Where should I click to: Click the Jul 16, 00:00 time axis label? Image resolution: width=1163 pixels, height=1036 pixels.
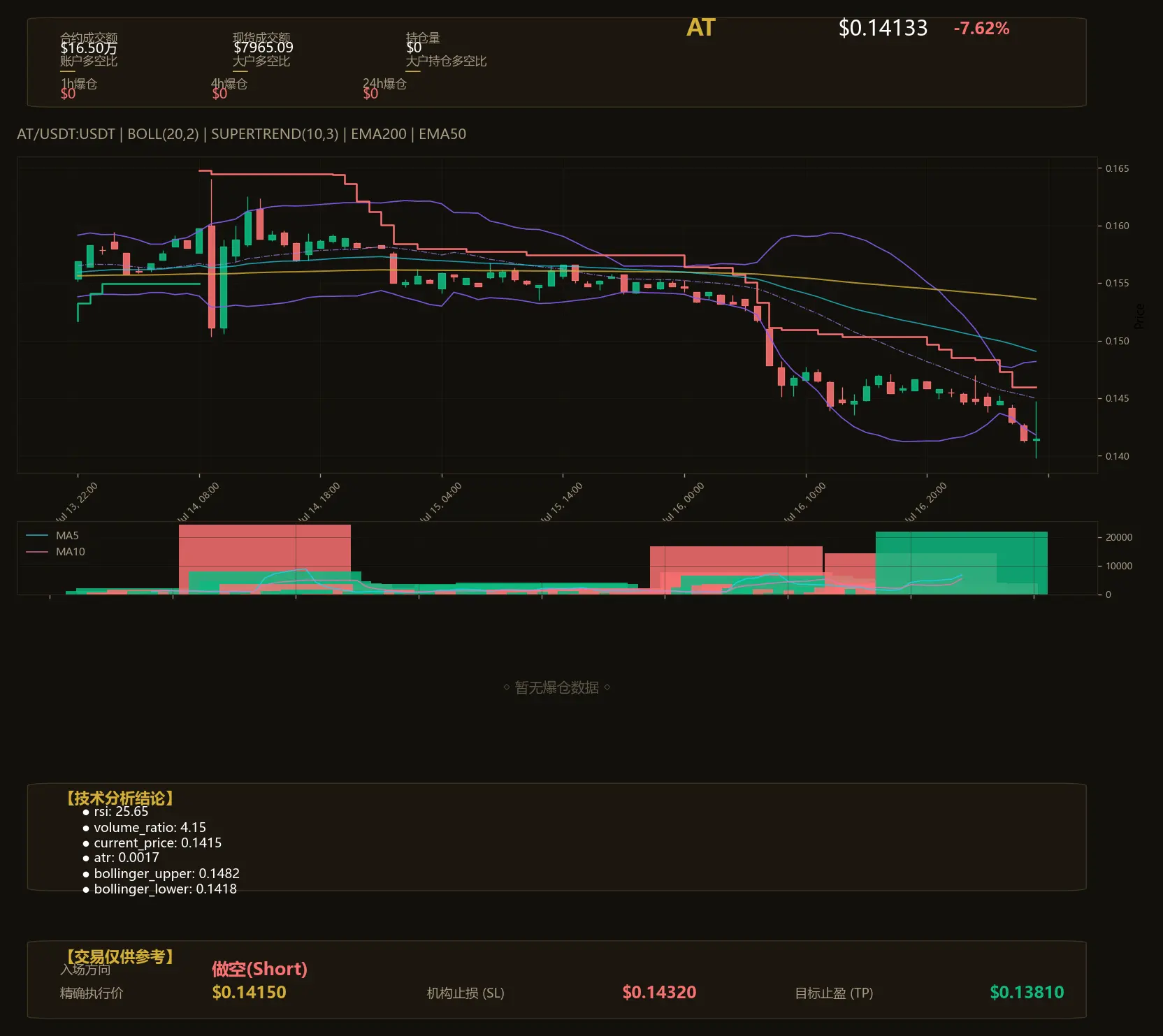(x=684, y=502)
